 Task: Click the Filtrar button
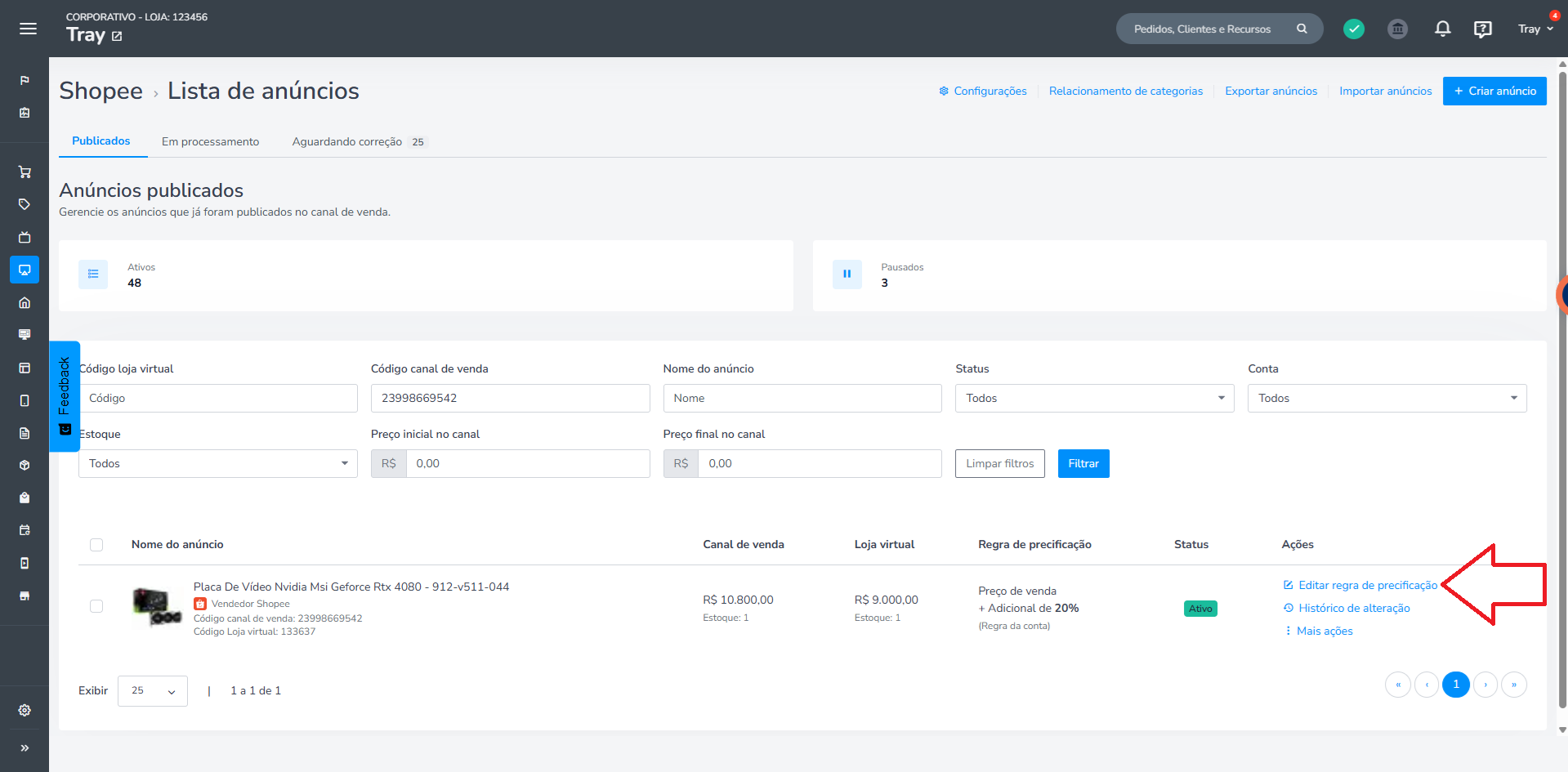click(1083, 463)
